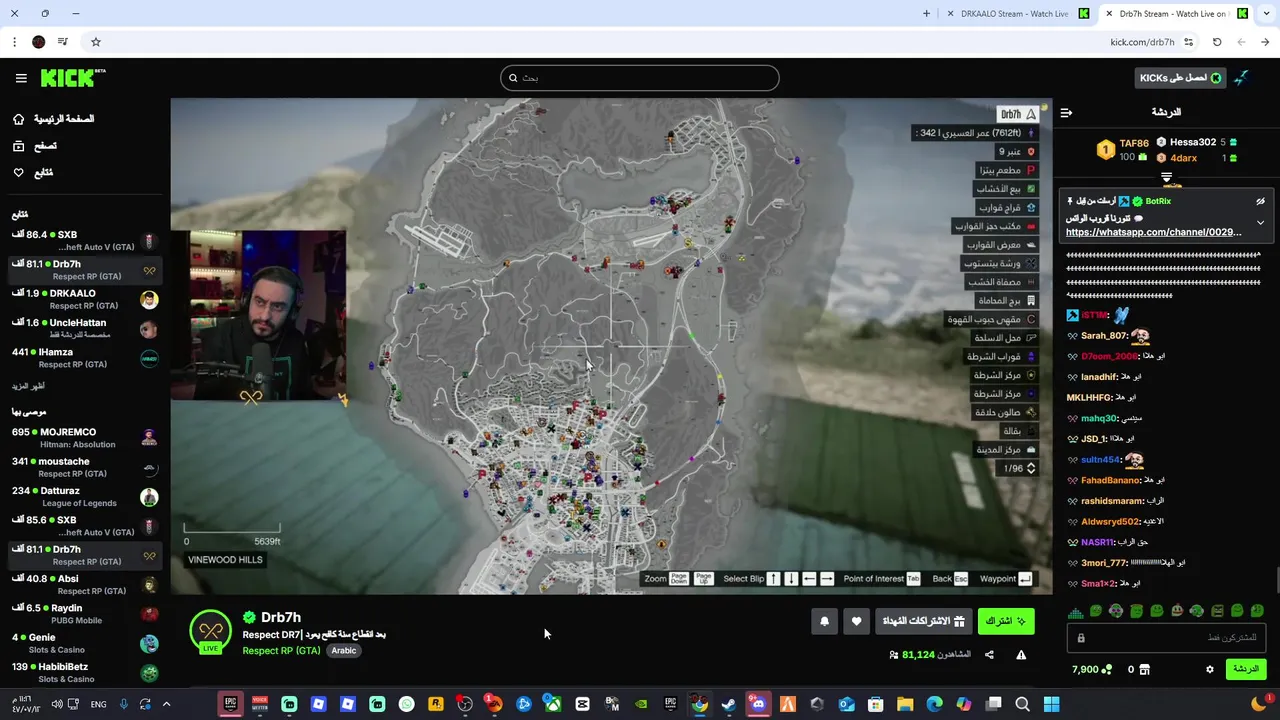
Task: Click the green subscribe button
Action: (1006, 621)
